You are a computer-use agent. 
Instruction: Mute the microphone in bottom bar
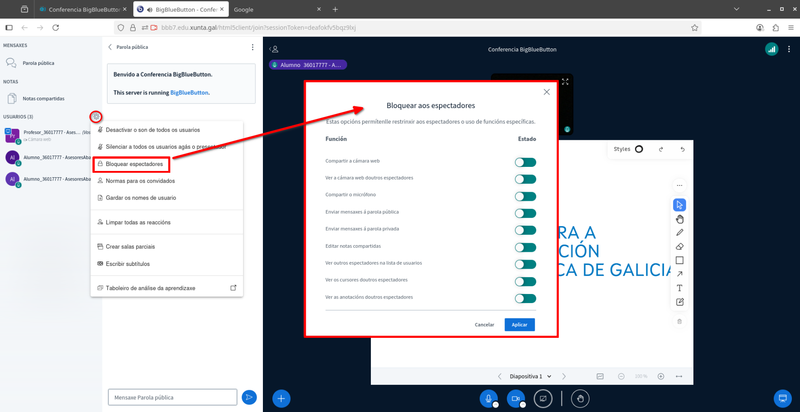(490, 398)
